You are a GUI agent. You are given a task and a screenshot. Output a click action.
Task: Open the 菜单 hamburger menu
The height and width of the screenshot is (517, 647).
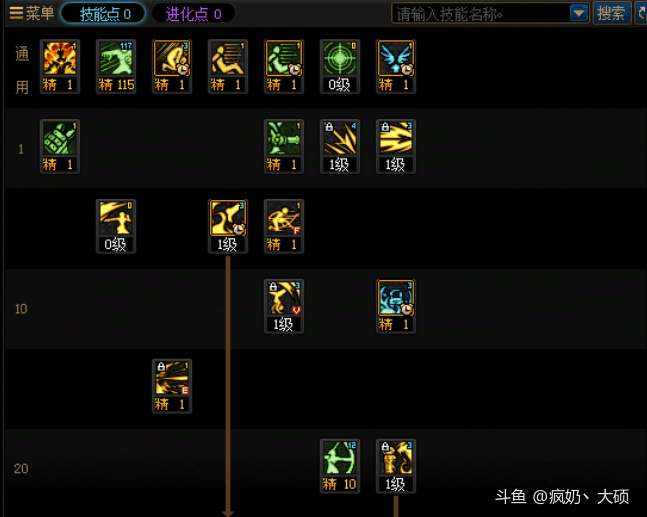click(x=31, y=13)
